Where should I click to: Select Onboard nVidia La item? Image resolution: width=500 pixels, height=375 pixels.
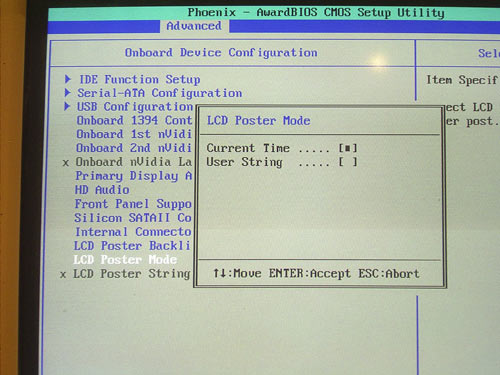coord(134,162)
